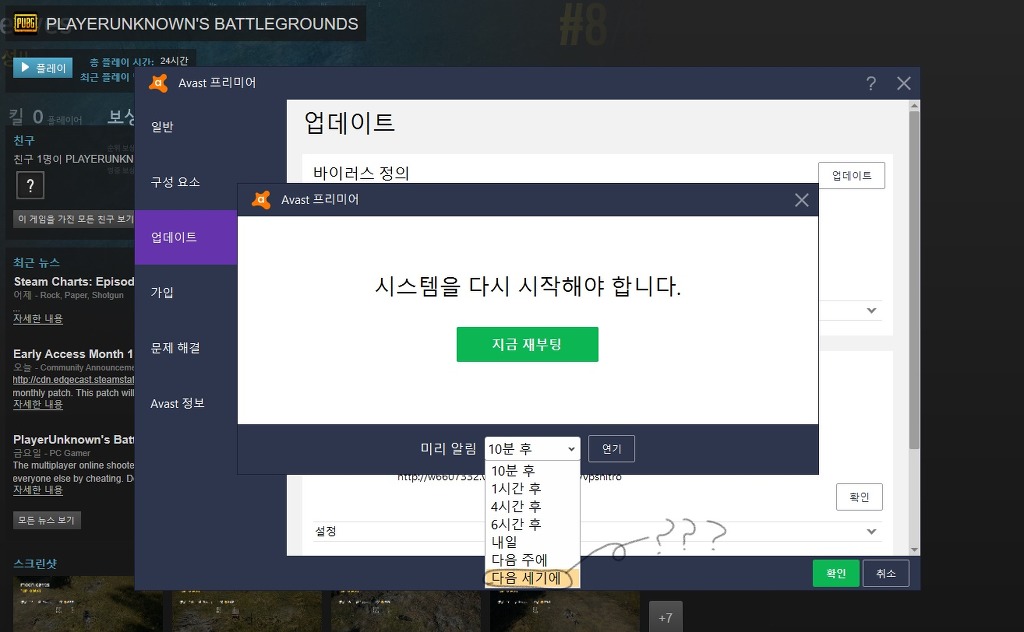Open the Early Access Month news headline
The width and height of the screenshot is (1024, 632).
point(73,354)
